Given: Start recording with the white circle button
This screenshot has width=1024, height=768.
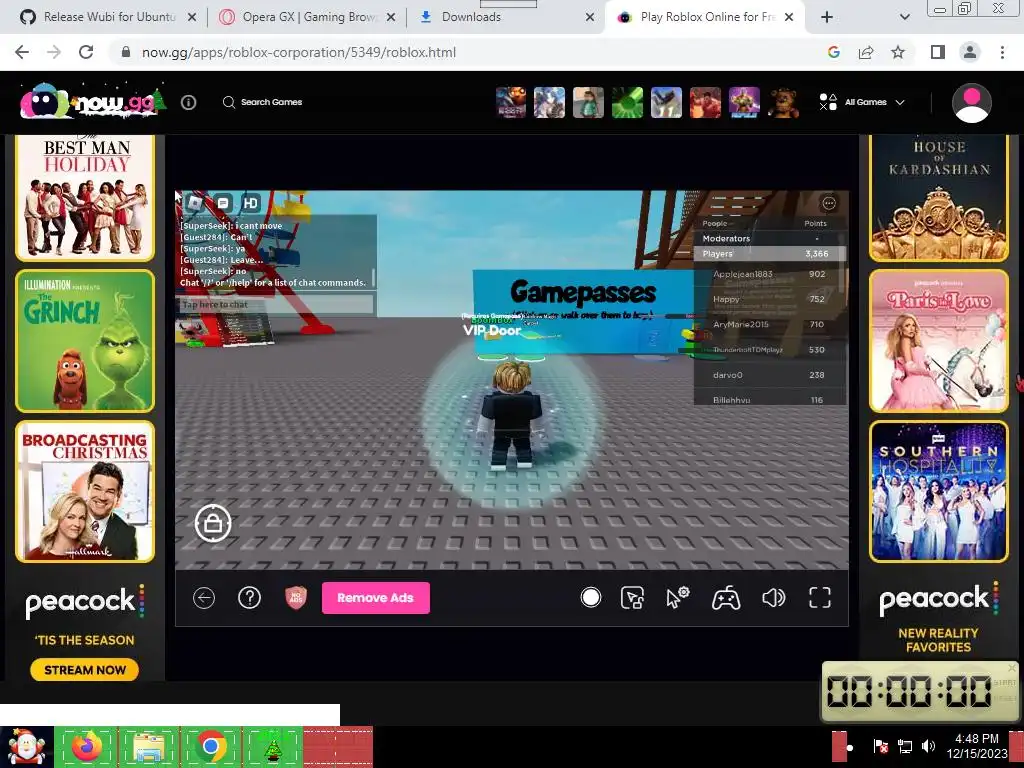Looking at the screenshot, I should [x=590, y=598].
